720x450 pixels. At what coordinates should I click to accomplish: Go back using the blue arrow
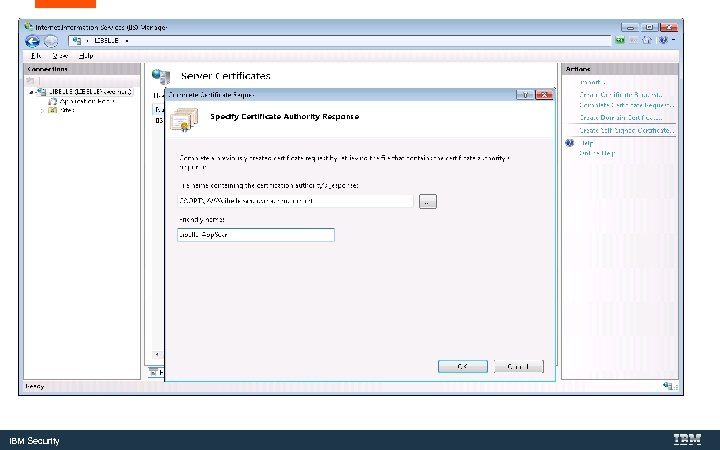[x=33, y=41]
